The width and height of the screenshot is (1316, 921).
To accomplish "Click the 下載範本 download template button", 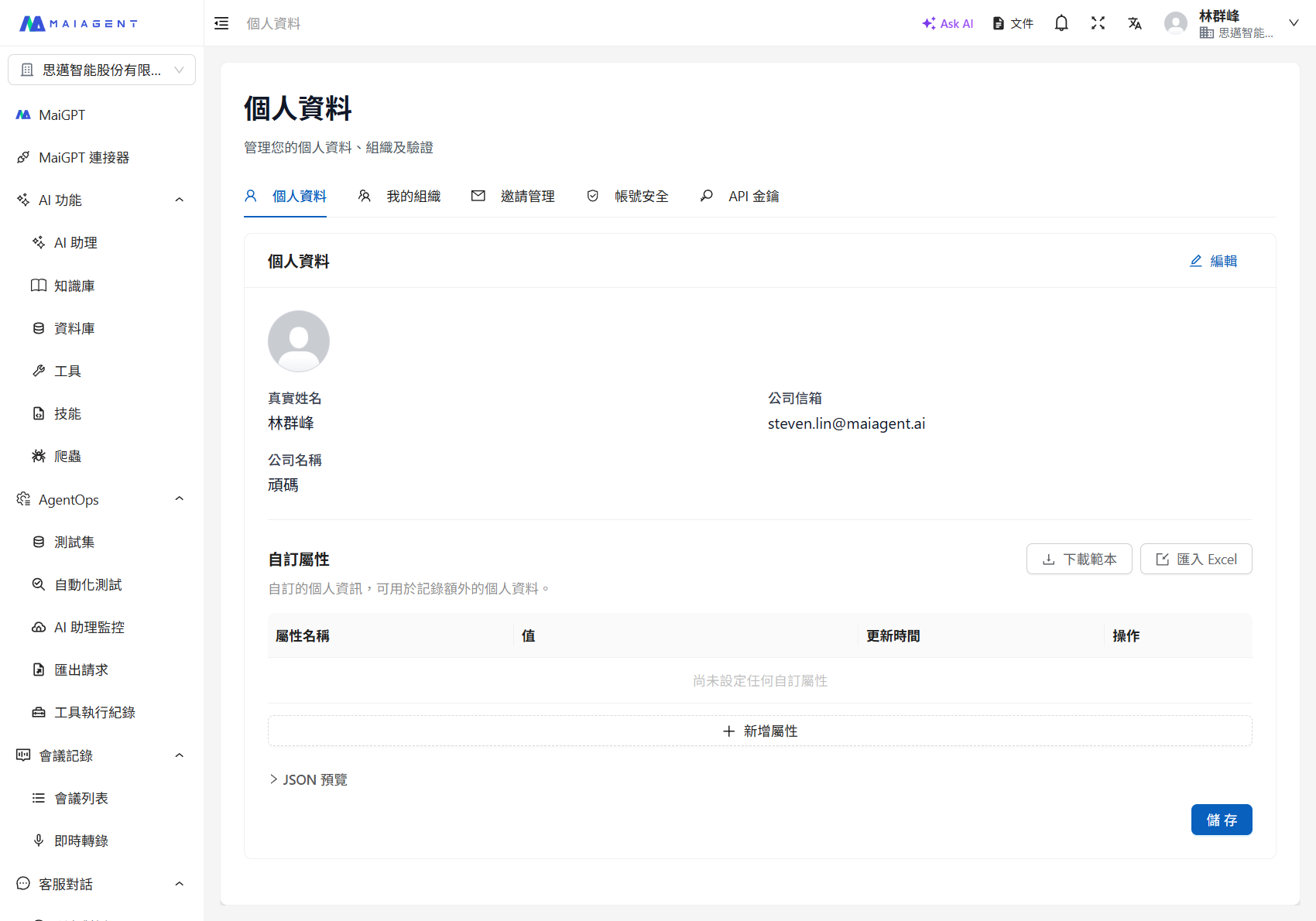I will click(1079, 559).
